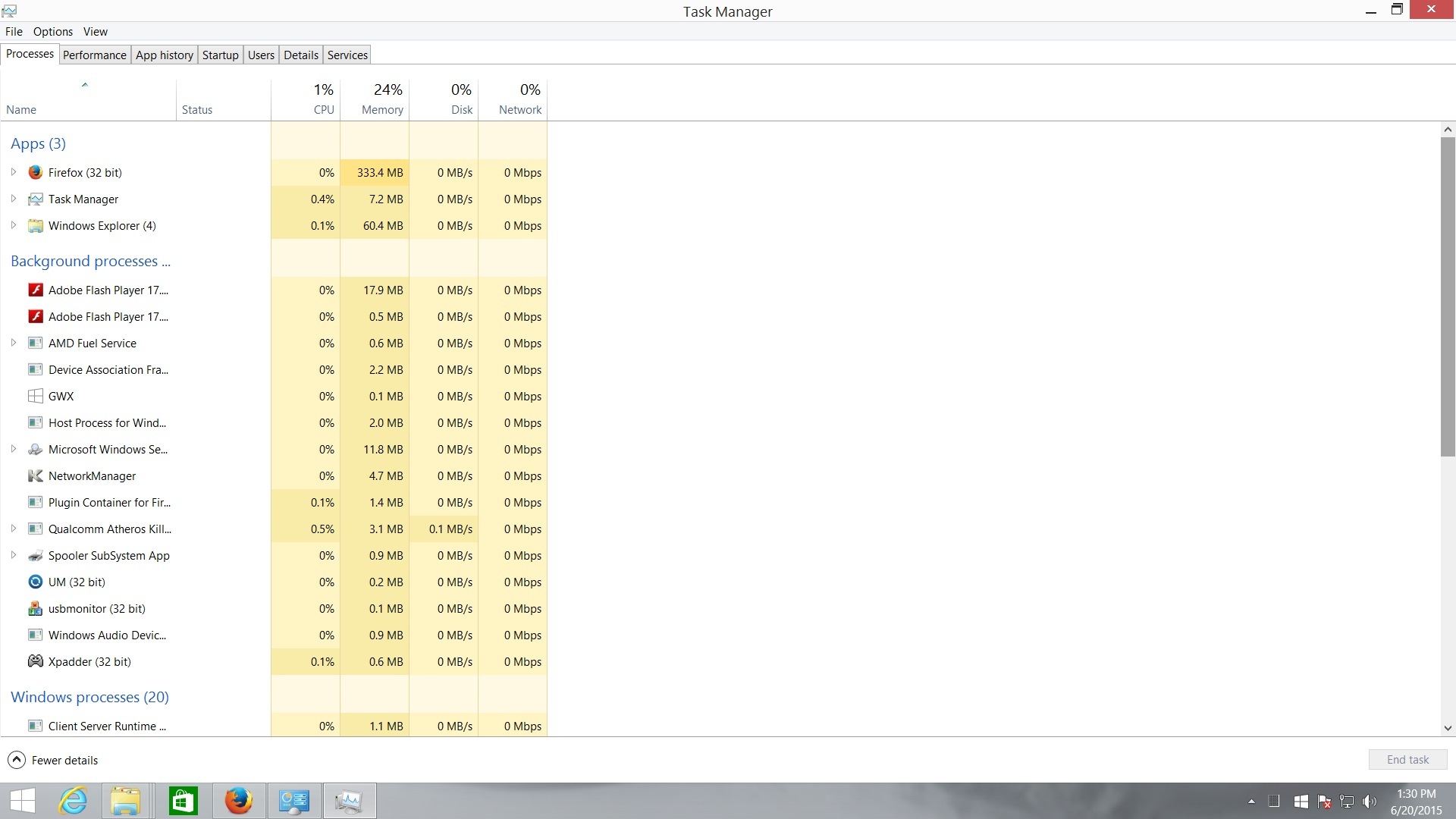Launch Internet Explorer from the taskbar

point(74,801)
